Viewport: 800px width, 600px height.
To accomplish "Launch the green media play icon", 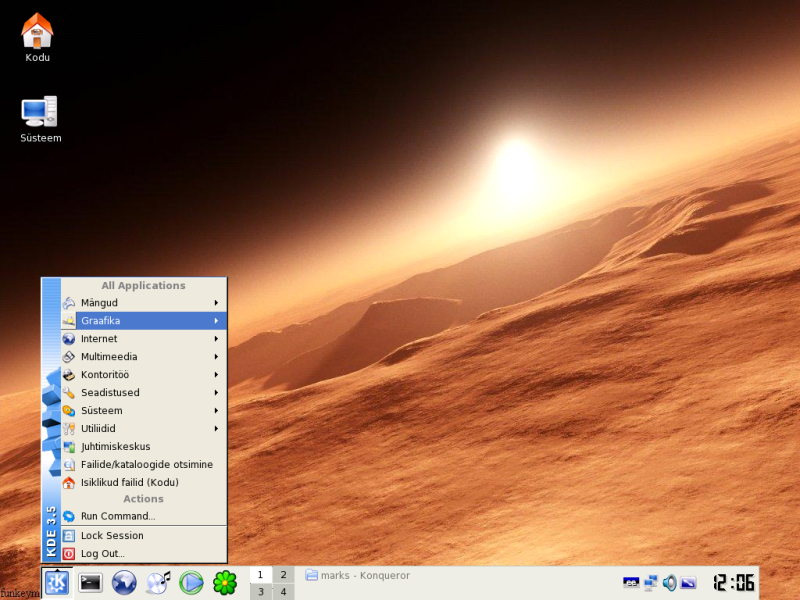I will [x=191, y=583].
